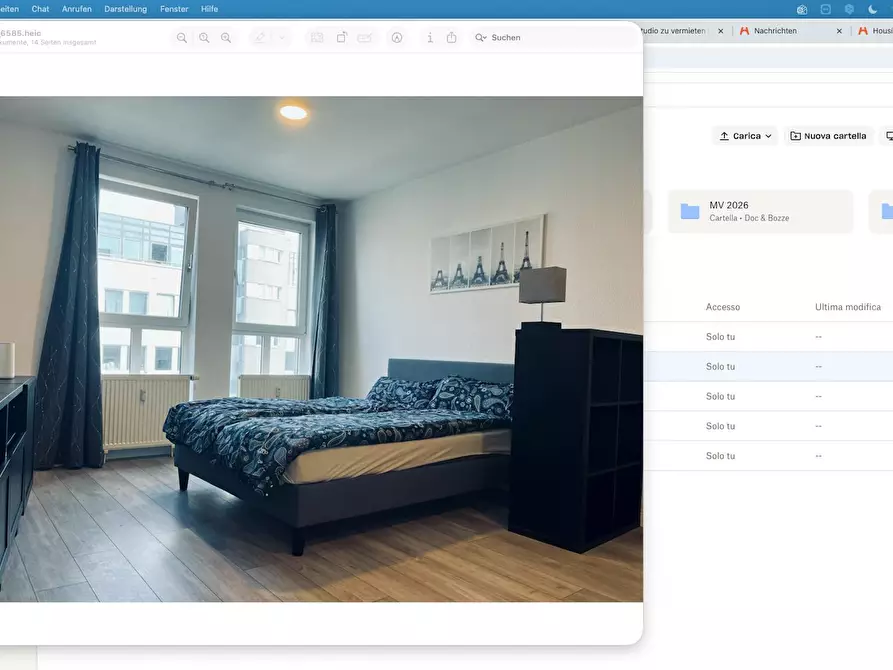The image size is (893, 670).
Task: Open the Carica upload dropdown in Dropbox
Action: click(x=745, y=136)
